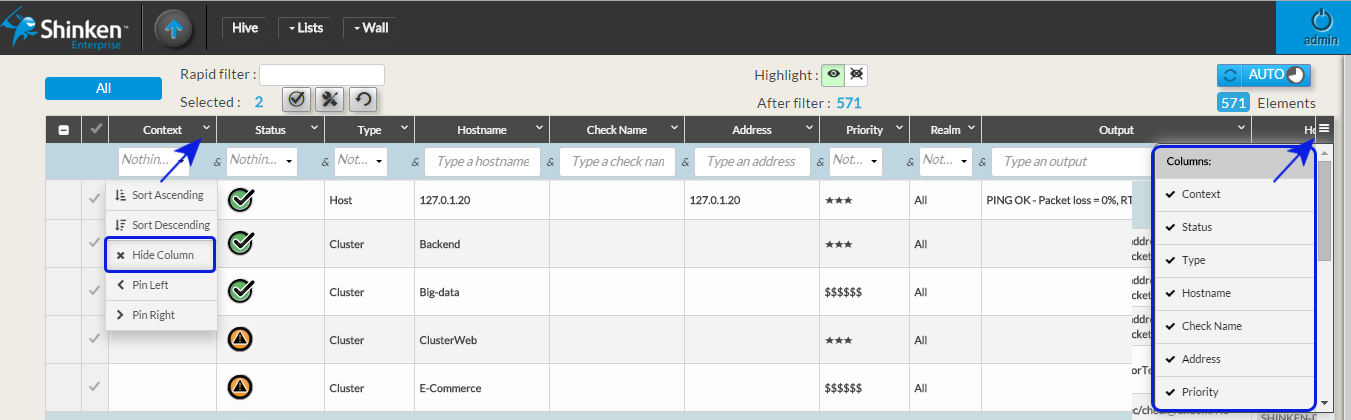Screen dimensions: 1351x420
Task: Open the Status filter dropdown
Action: point(262,161)
